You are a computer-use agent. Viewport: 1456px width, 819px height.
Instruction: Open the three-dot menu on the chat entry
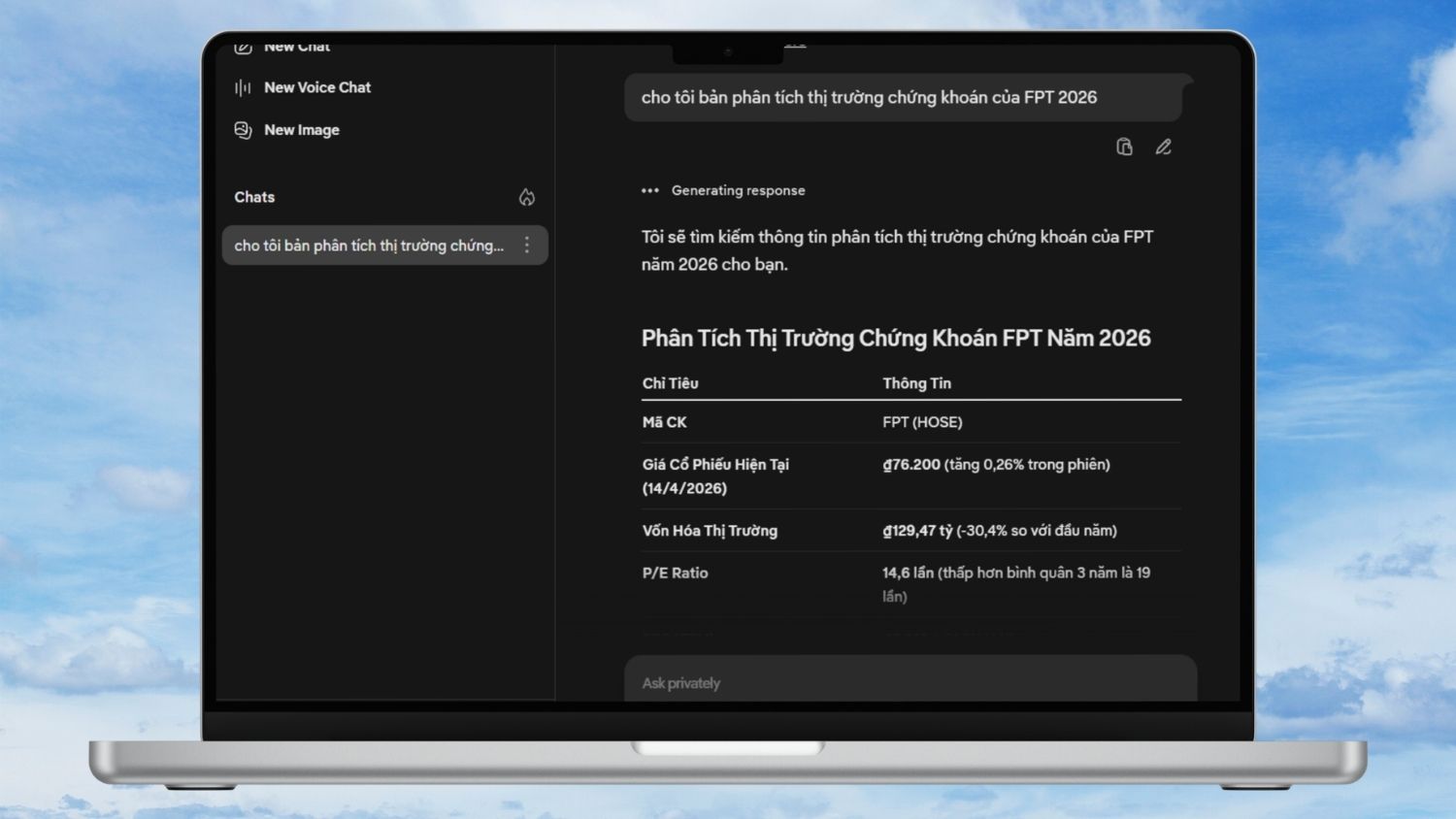[527, 246]
